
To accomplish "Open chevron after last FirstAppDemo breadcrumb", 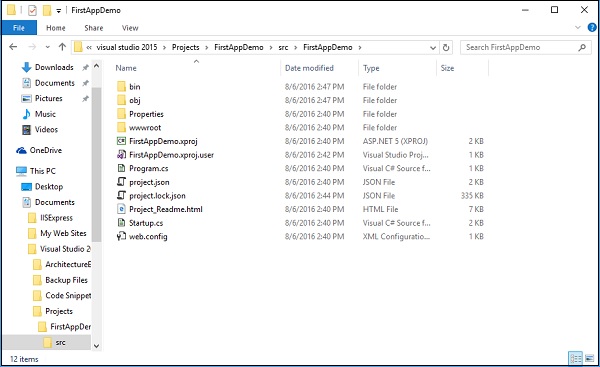I will (x=360, y=47).
